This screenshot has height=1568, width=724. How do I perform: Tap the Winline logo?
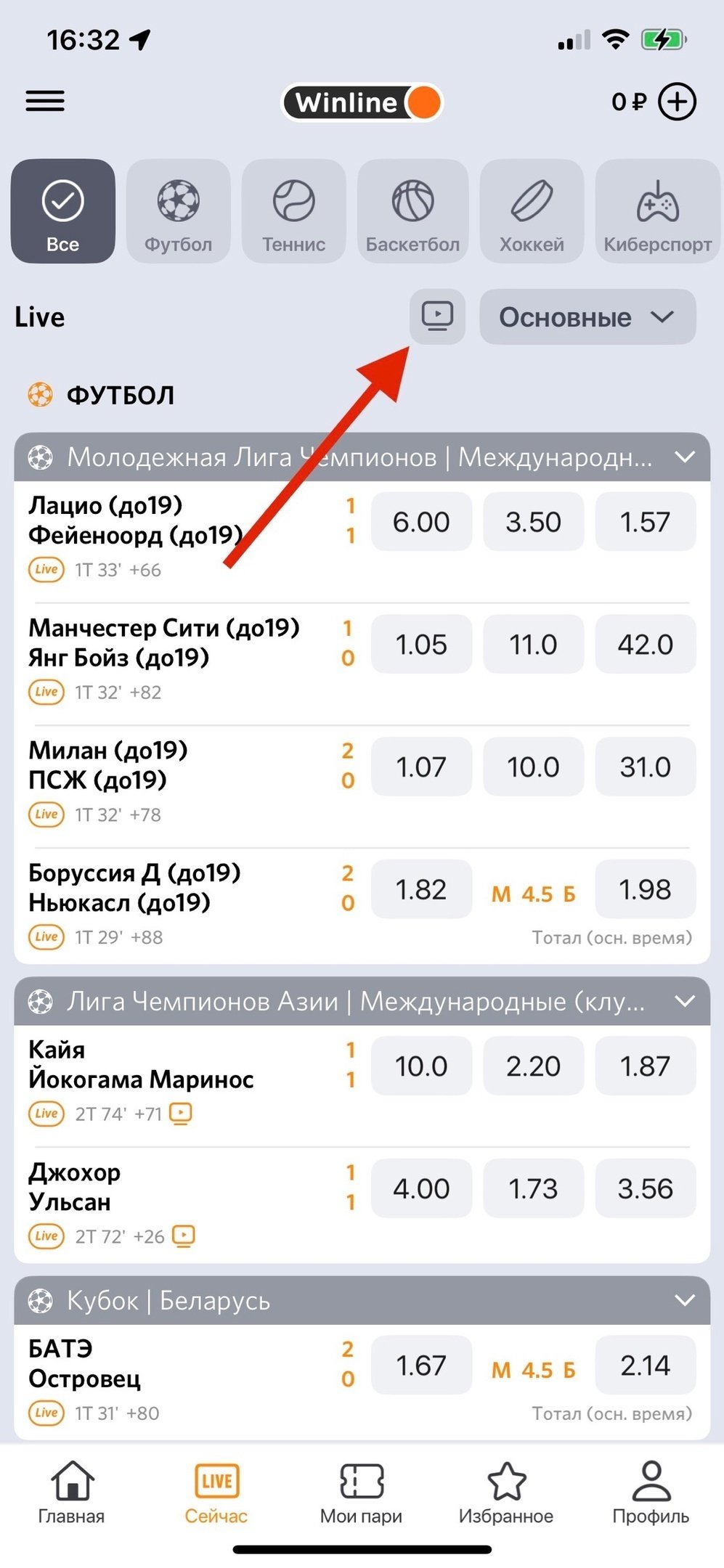click(362, 102)
